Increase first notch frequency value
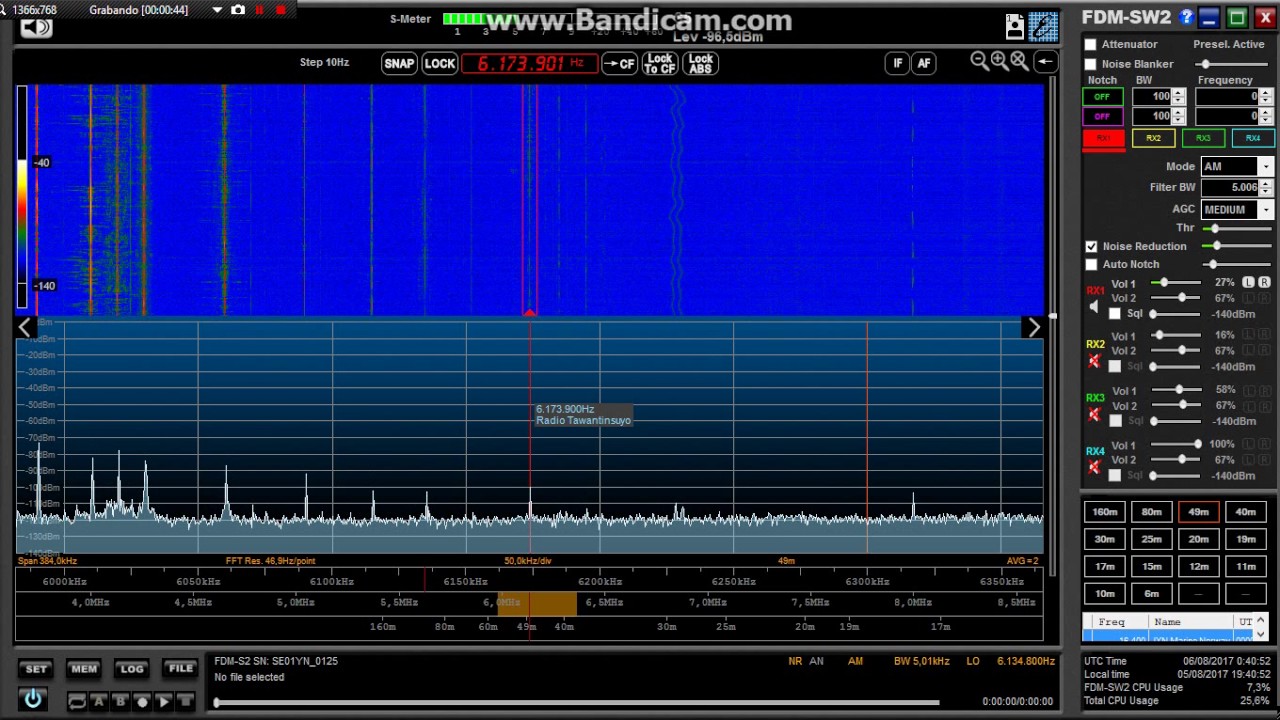The image size is (1280, 720). coord(1266,93)
